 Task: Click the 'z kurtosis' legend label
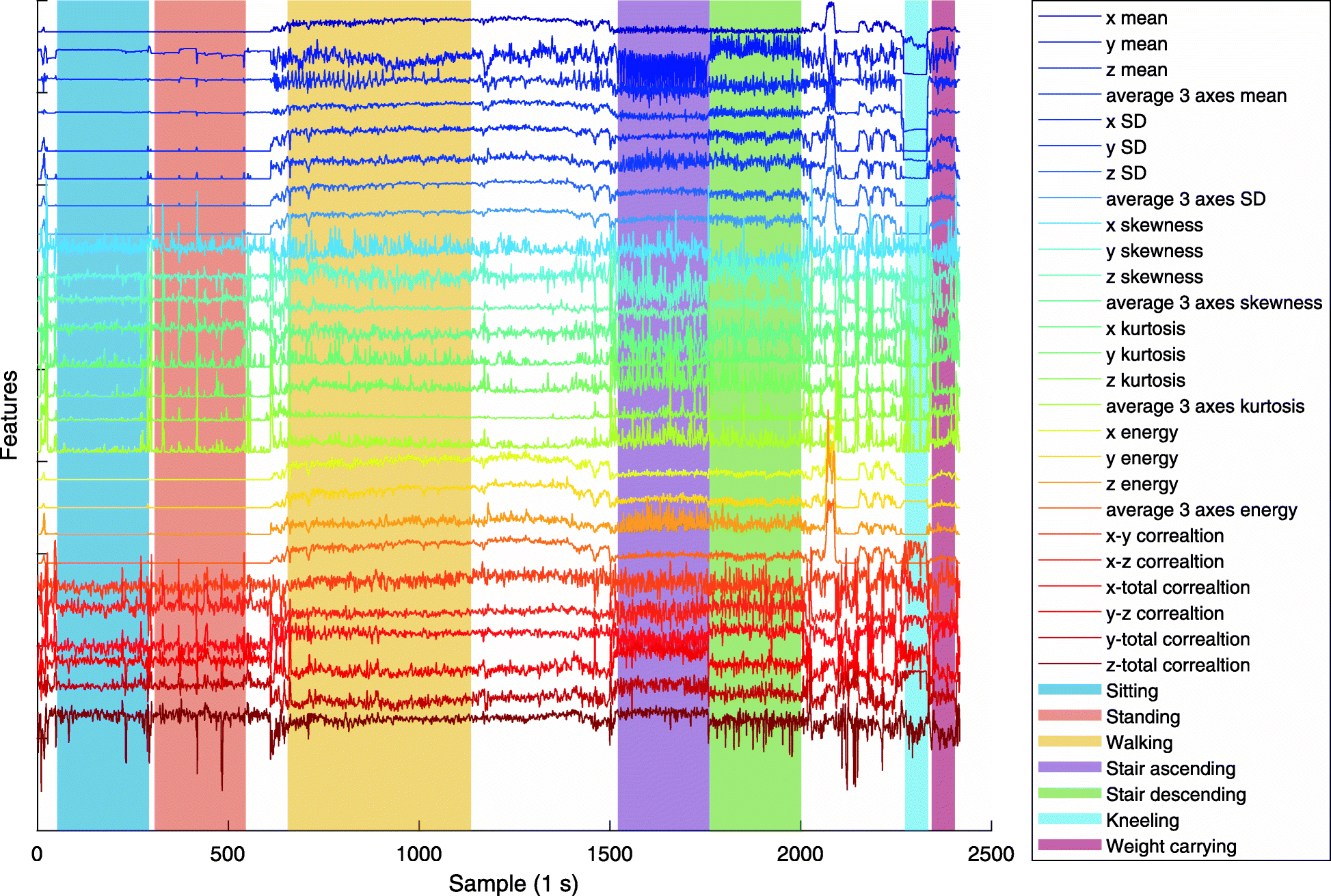[x=1145, y=380]
